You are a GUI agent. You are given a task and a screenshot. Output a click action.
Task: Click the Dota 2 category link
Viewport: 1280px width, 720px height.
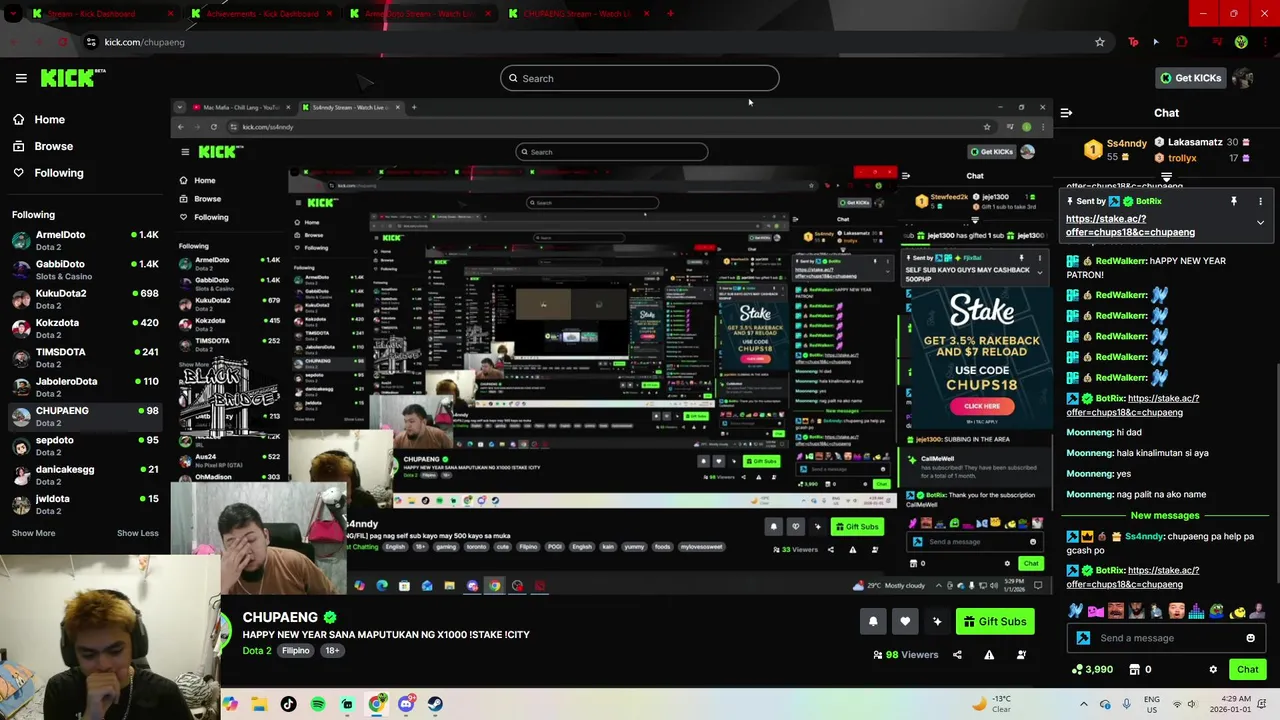(256, 650)
